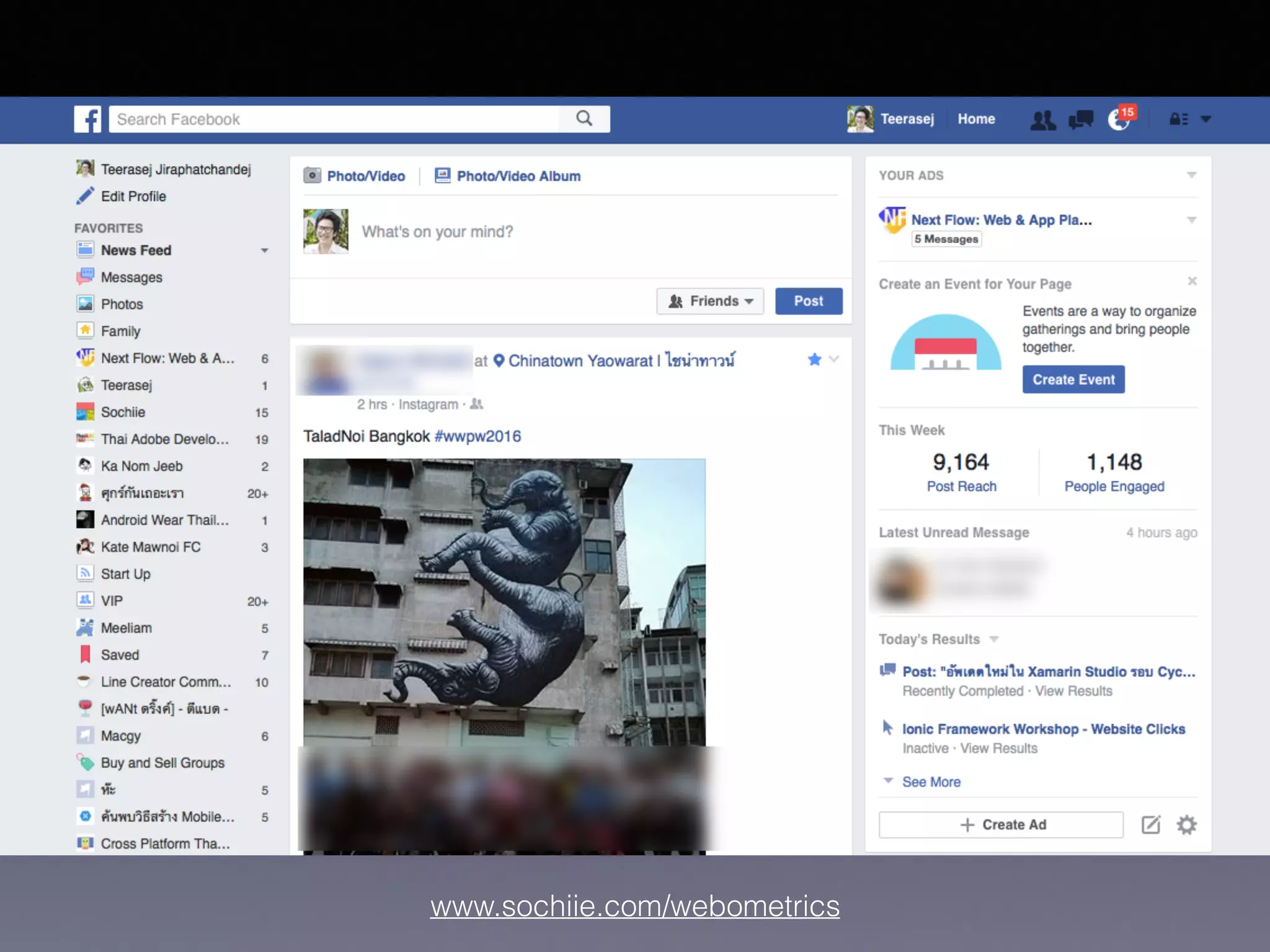Click the blue star on the post
Screen dimensions: 1270x952
click(814, 359)
